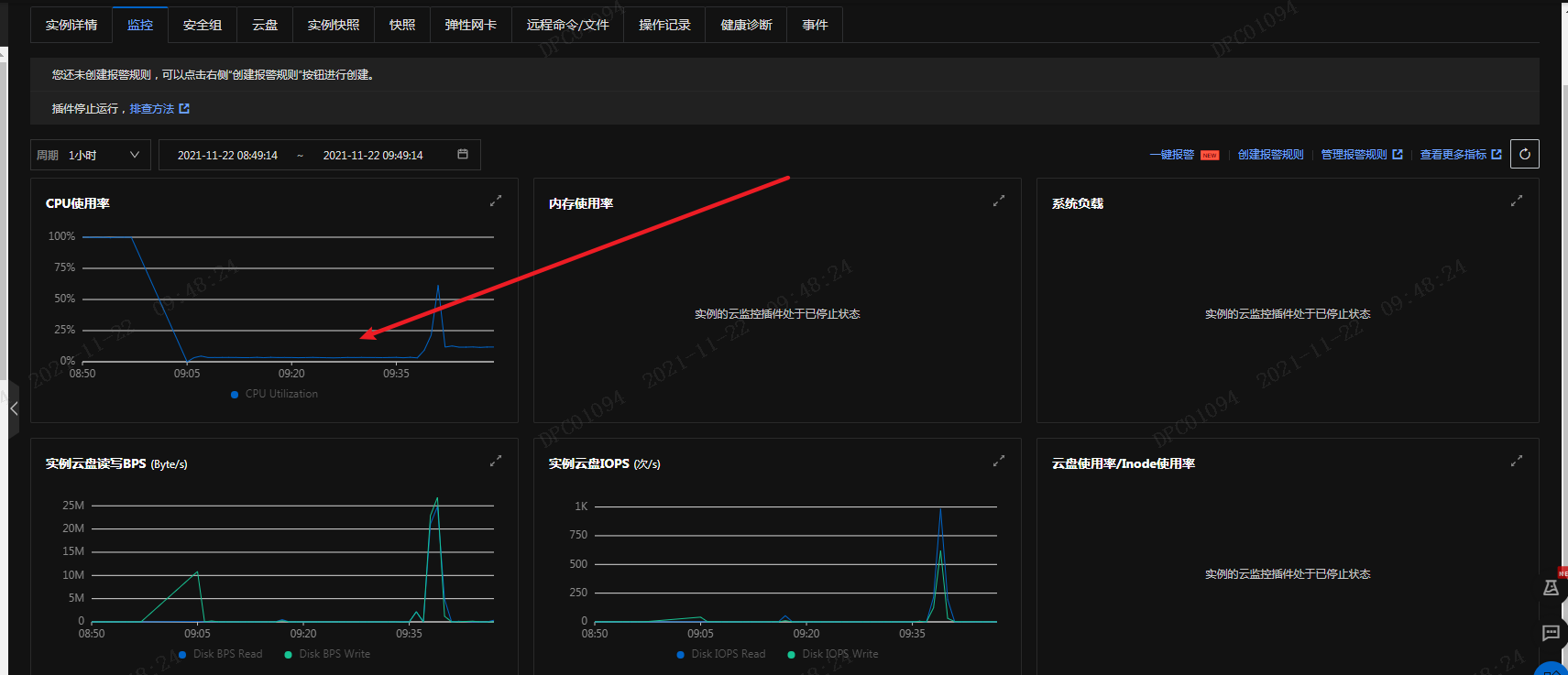Click external-link icon beside 管理报警规则
Viewport: 1568px width, 675px height.
(1398, 155)
